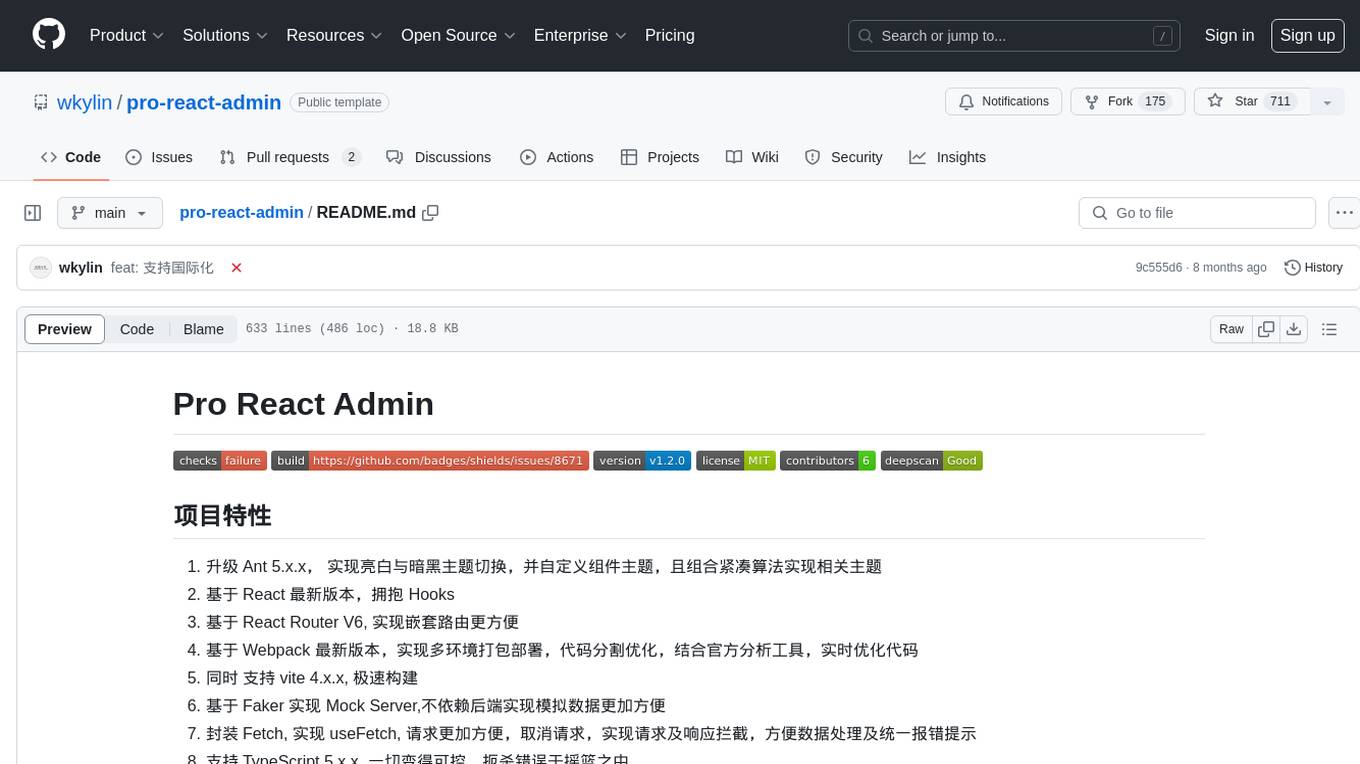1360x764 pixels.
Task: Select the Preview view toggle
Action: tap(65, 329)
